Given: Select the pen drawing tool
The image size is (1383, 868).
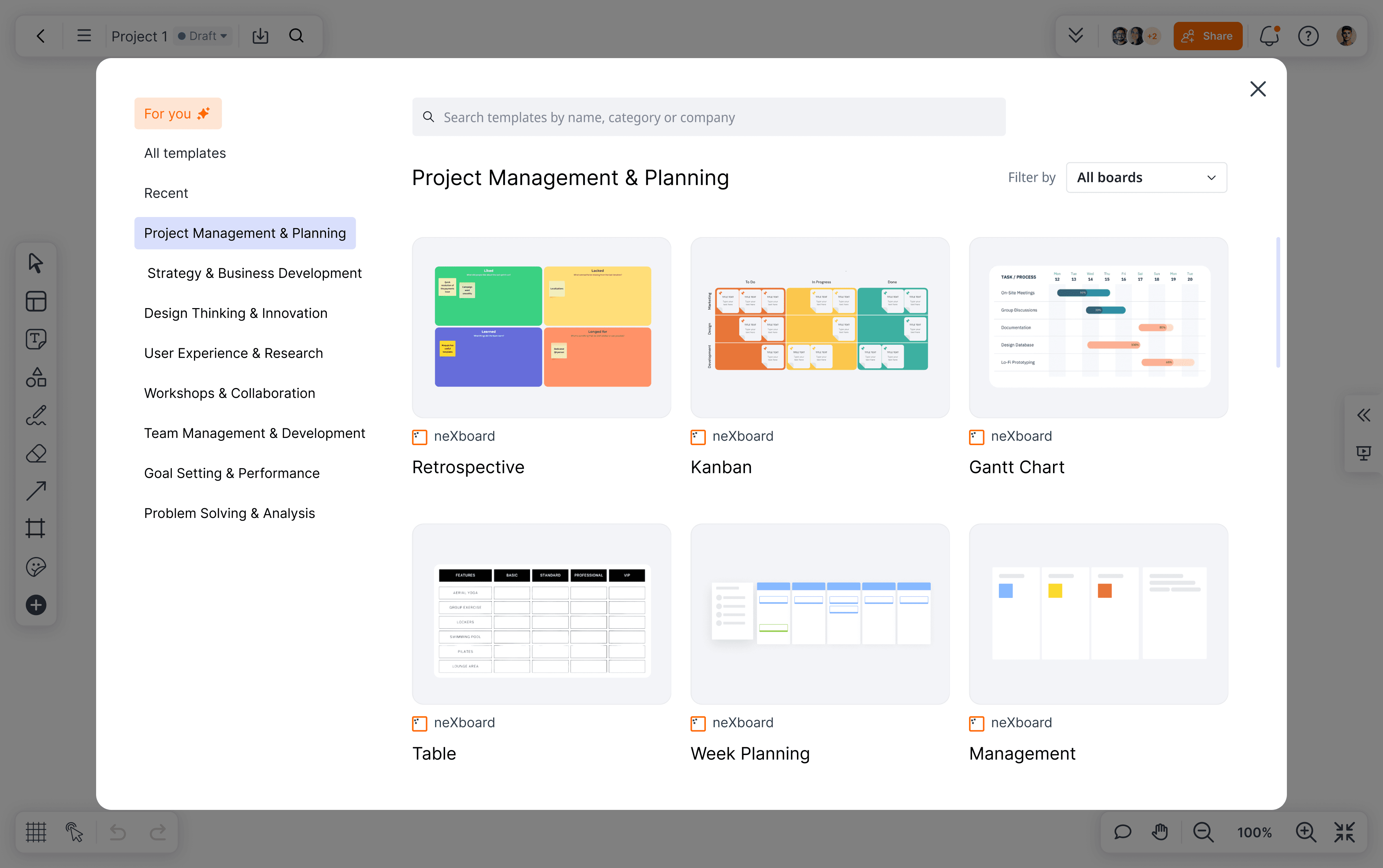Looking at the screenshot, I should click(x=36, y=416).
